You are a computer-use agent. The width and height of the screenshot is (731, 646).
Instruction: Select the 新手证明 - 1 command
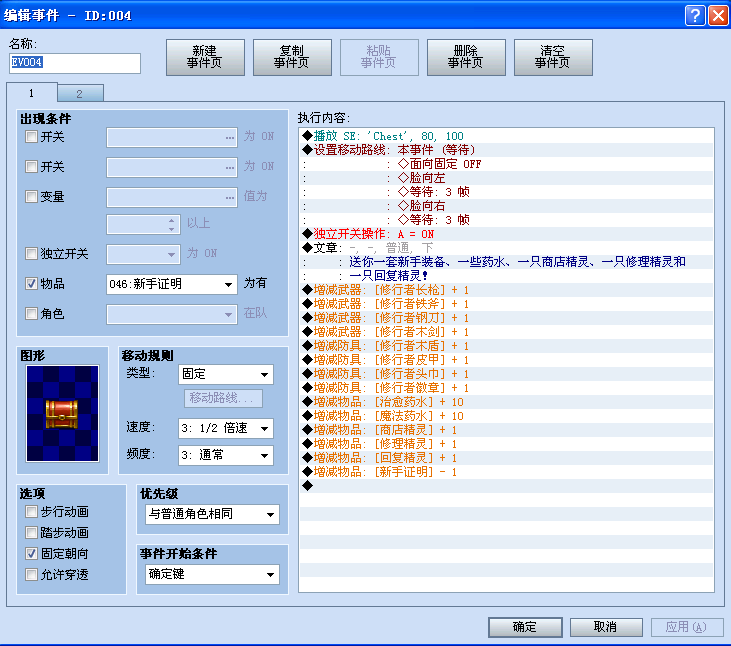(506, 472)
